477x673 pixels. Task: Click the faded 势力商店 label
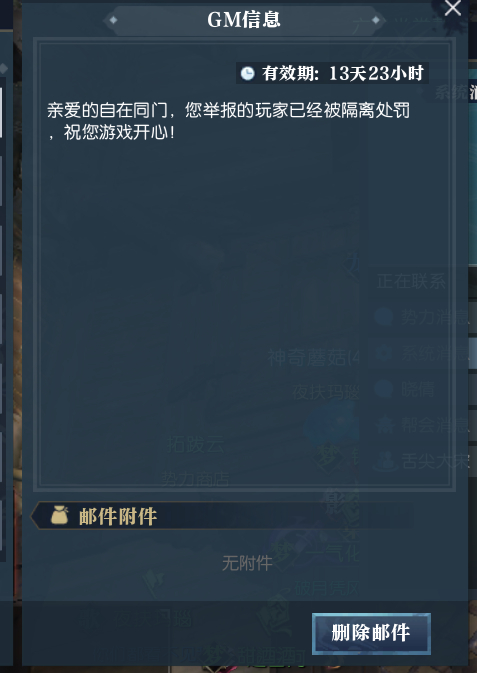coord(195,479)
